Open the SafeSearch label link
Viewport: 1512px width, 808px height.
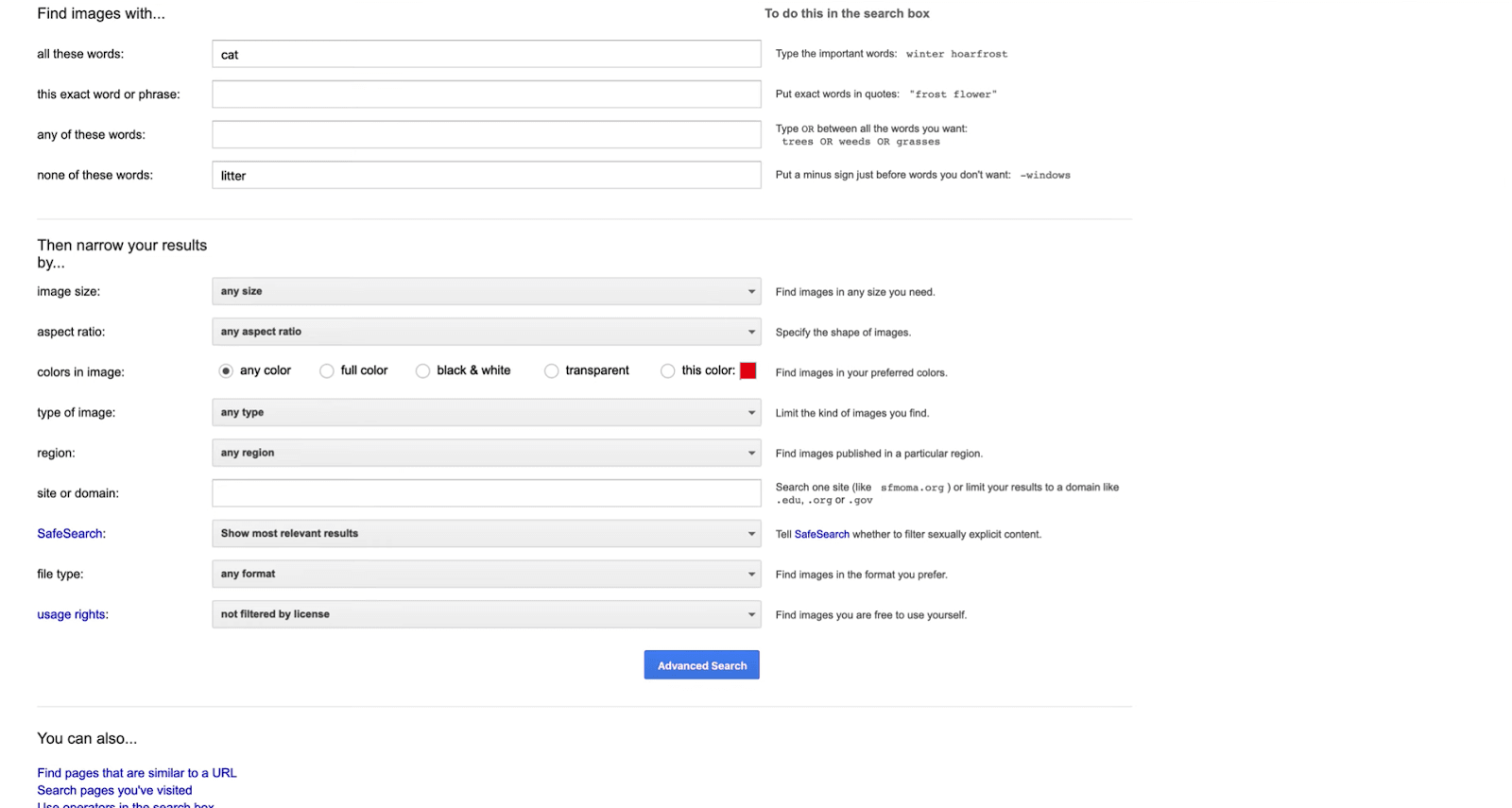pos(70,534)
